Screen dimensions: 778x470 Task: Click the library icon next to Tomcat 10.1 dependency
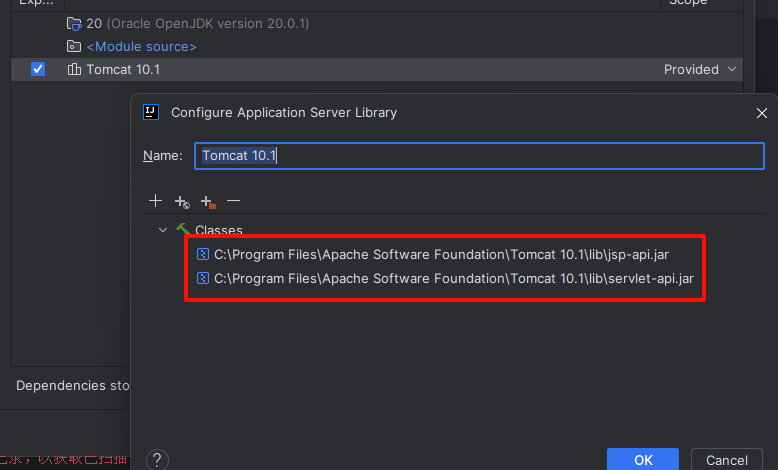74,69
